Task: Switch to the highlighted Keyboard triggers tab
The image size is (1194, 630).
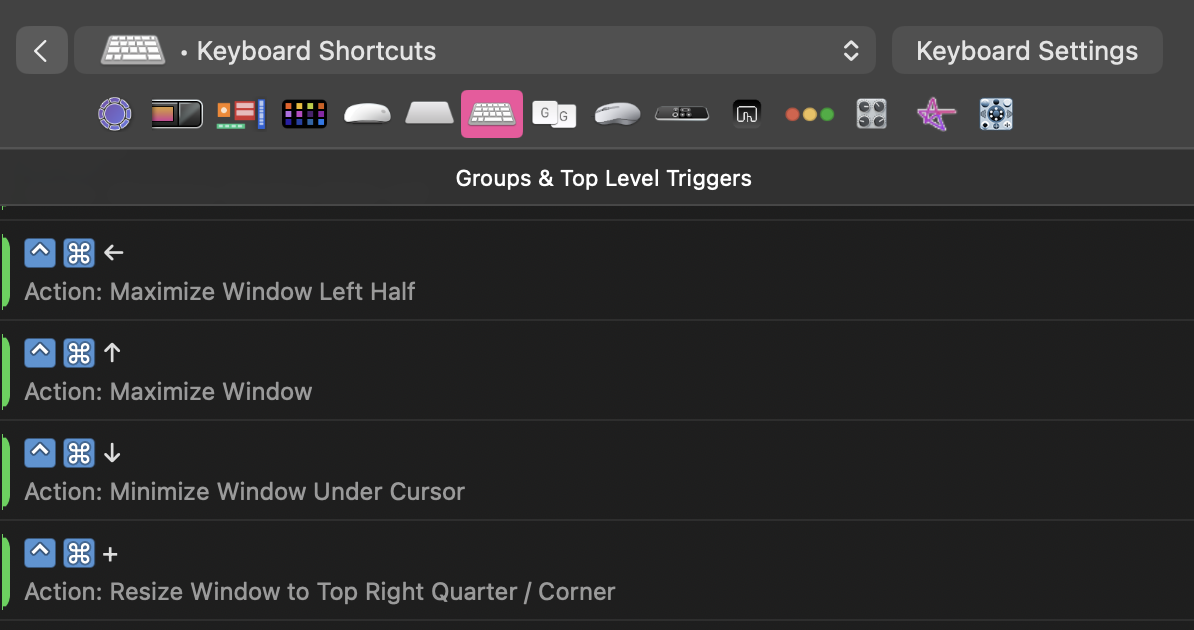Action: [491, 114]
